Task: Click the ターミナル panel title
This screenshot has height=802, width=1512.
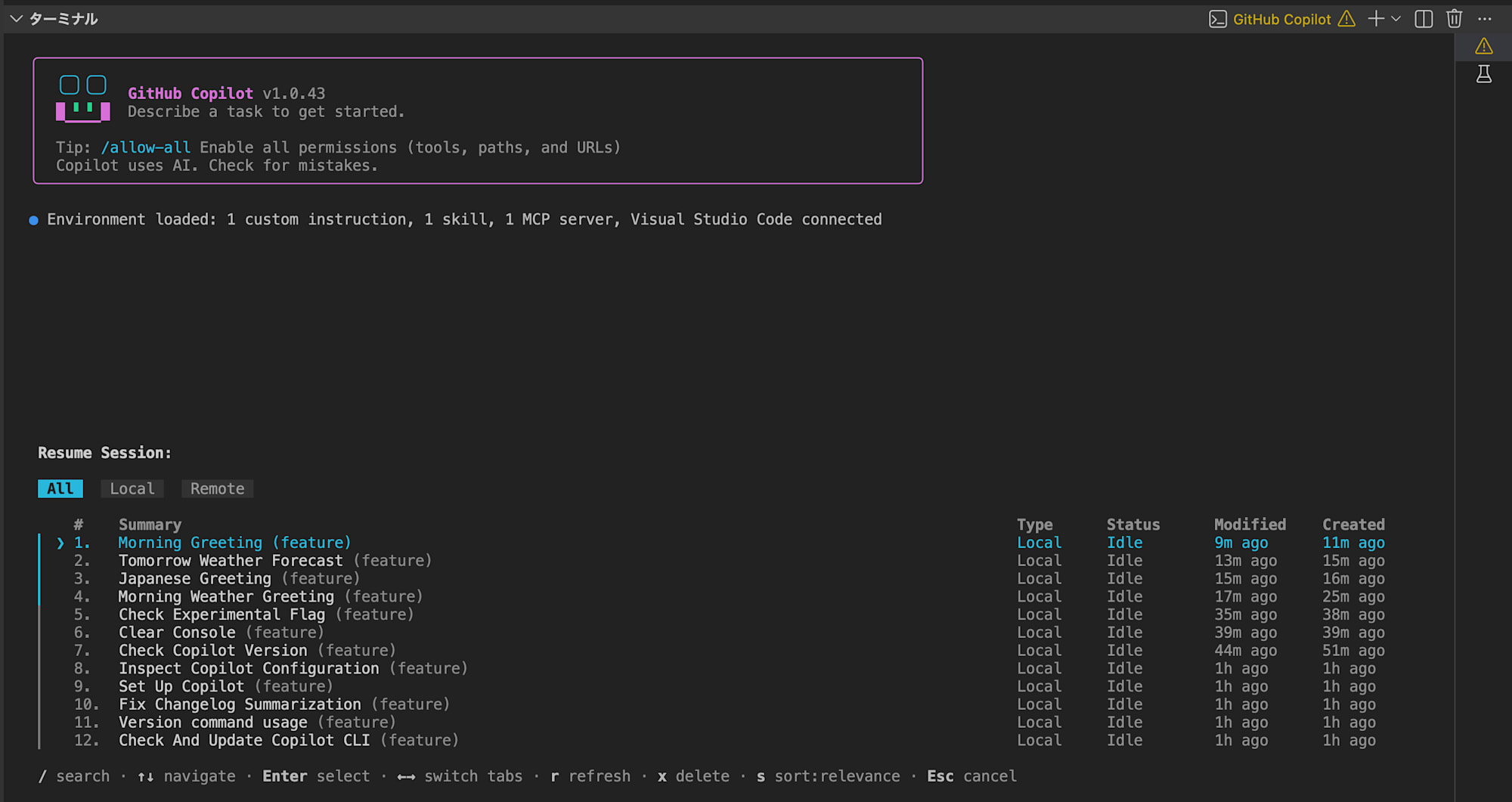Action: click(64, 19)
